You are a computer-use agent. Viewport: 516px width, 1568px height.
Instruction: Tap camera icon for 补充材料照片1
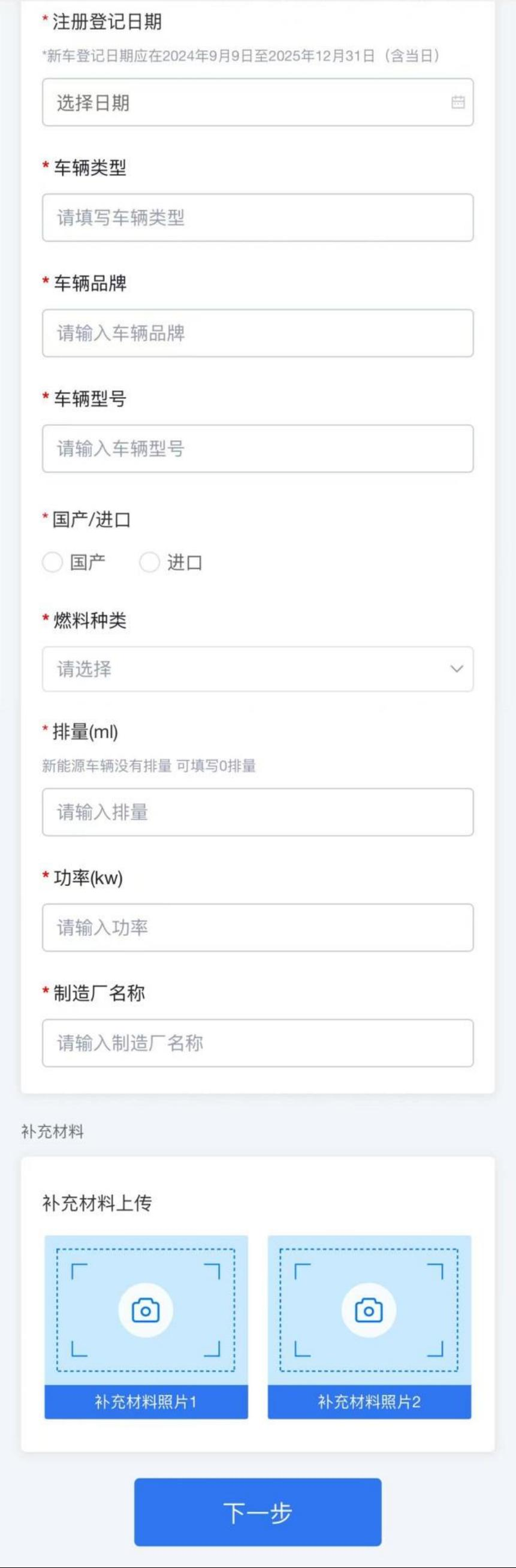pyautogui.click(x=146, y=1310)
